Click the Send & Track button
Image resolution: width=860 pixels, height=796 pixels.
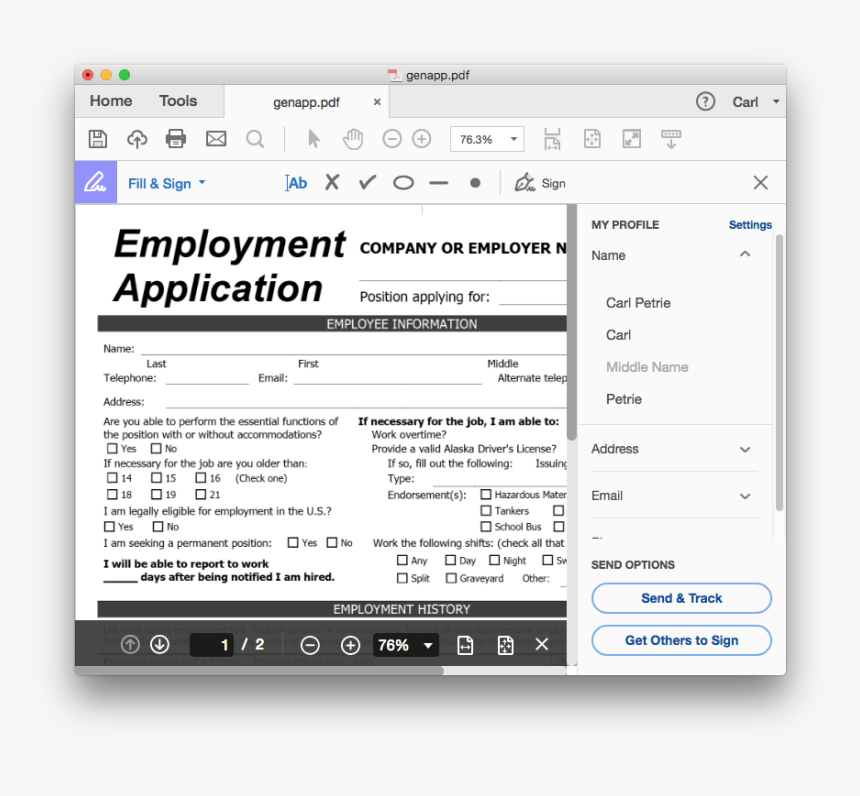tap(681, 598)
